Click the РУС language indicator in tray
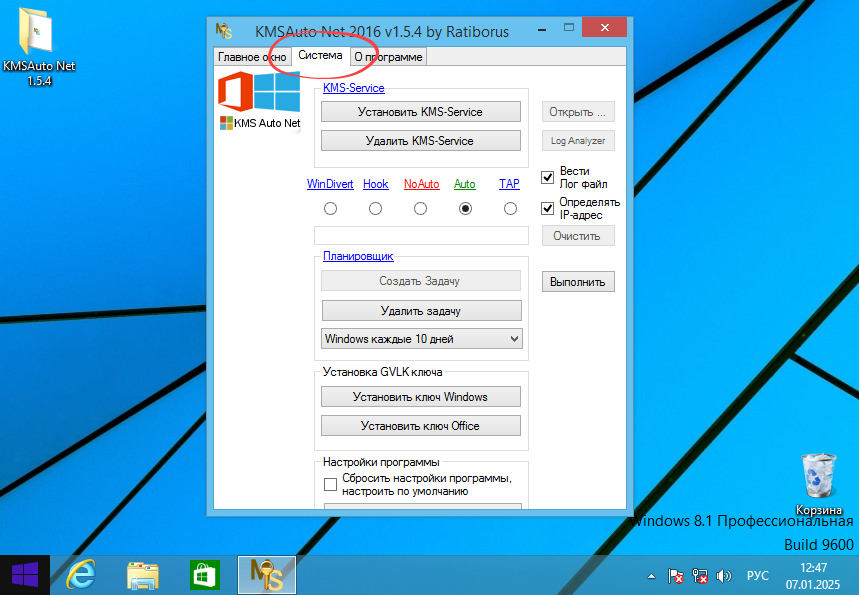The height and width of the screenshot is (595, 859). 757,576
